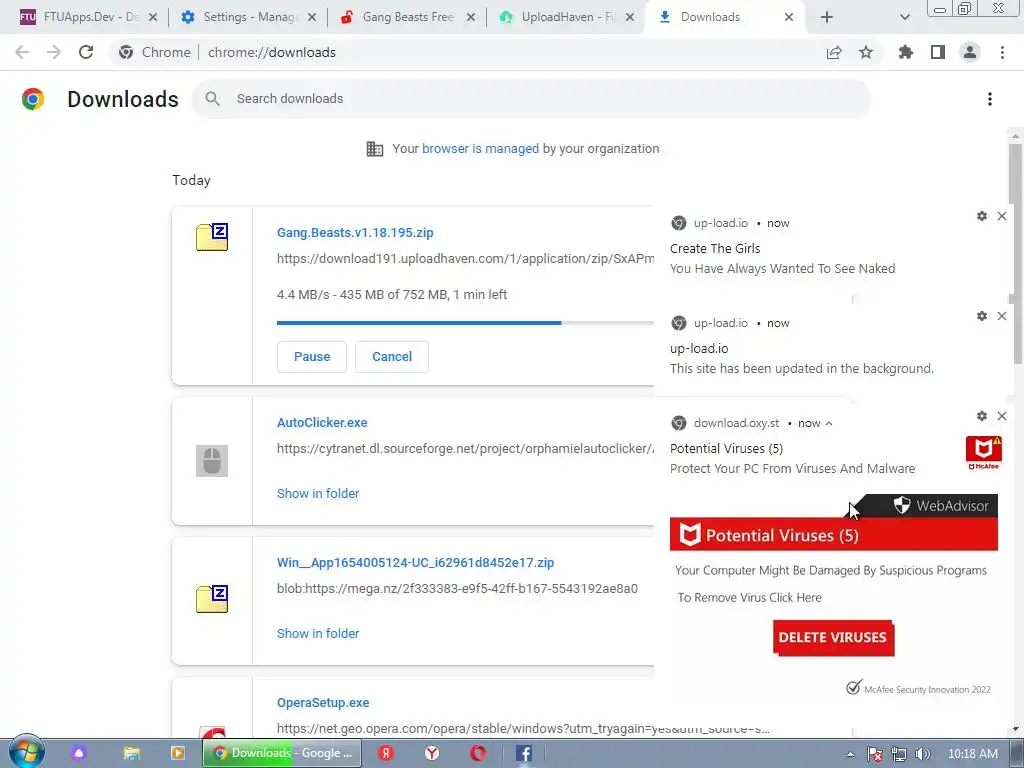Click the McAfee logo in notification
Viewport: 1024px width, 768px height.
point(984,453)
